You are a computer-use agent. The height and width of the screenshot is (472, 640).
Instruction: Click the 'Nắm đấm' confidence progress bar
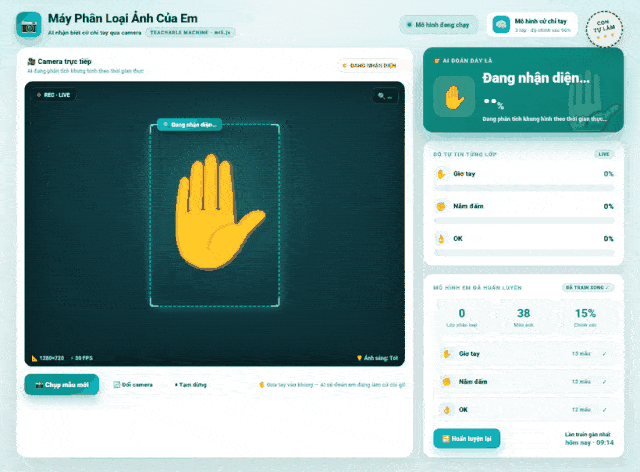[x=524, y=220]
